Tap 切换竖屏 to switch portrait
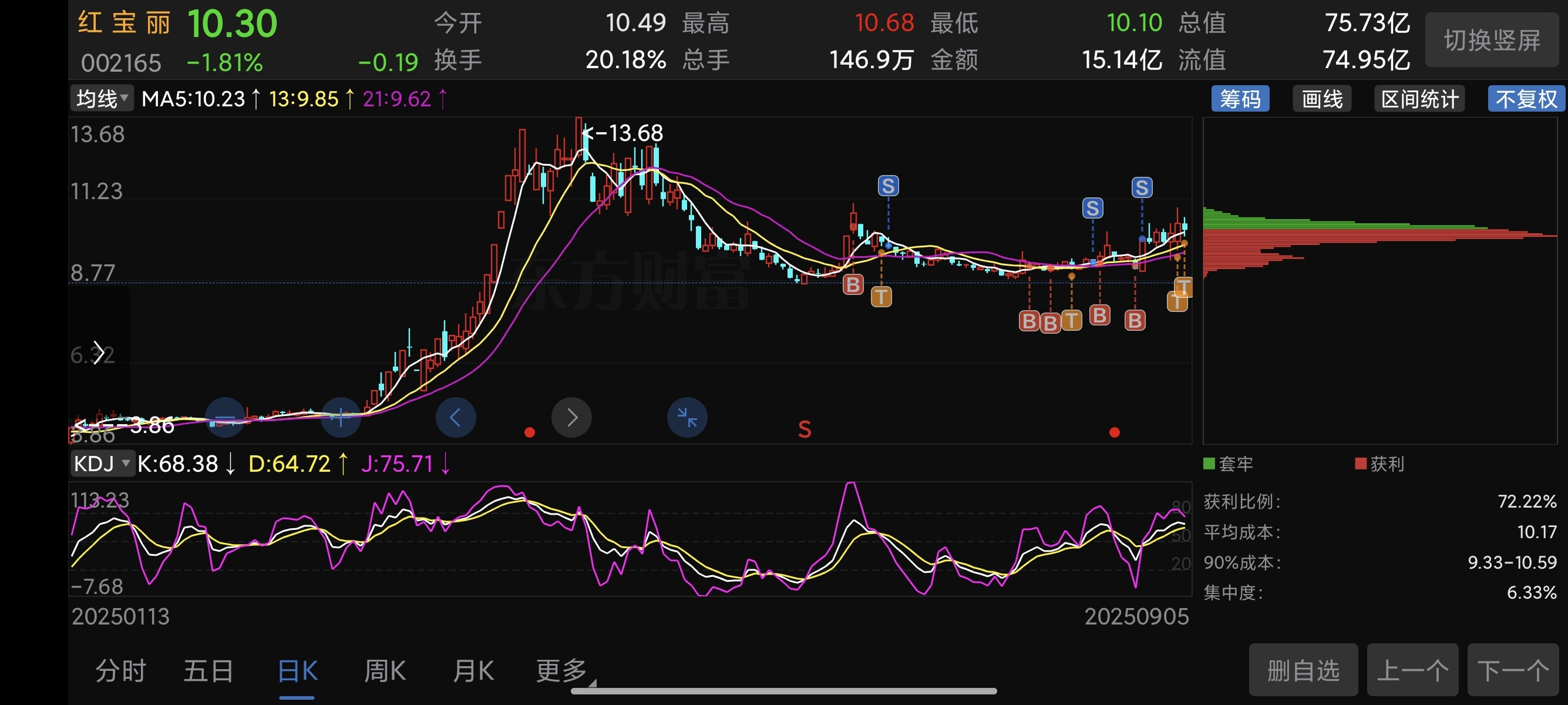The height and width of the screenshot is (705, 1568). pos(1492,40)
